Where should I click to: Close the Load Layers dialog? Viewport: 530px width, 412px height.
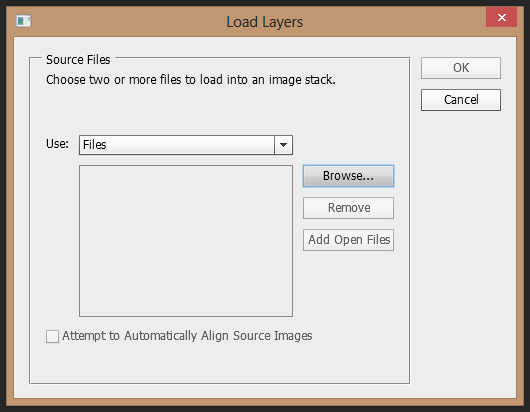501,17
